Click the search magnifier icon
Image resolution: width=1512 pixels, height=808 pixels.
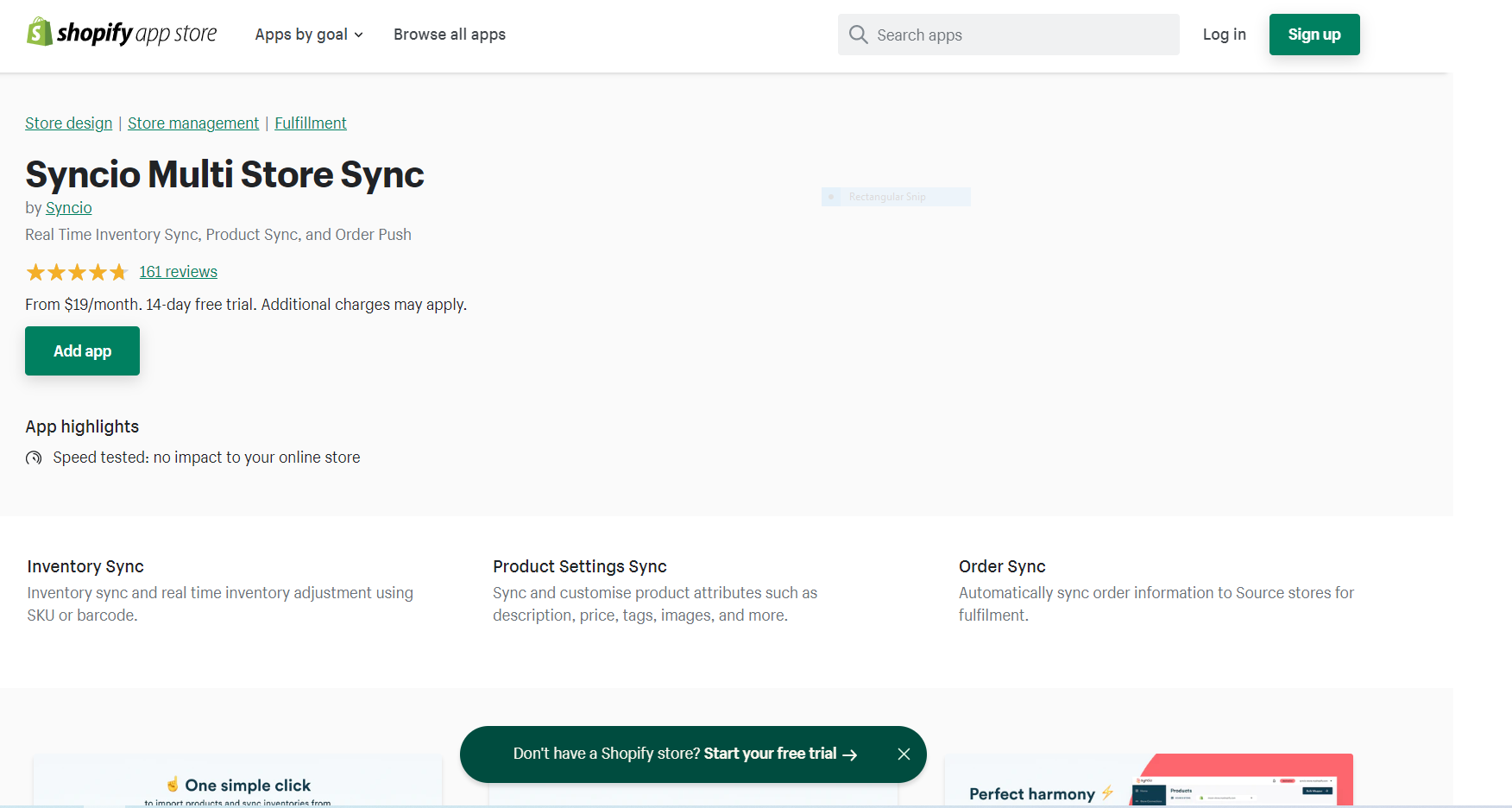pos(859,35)
